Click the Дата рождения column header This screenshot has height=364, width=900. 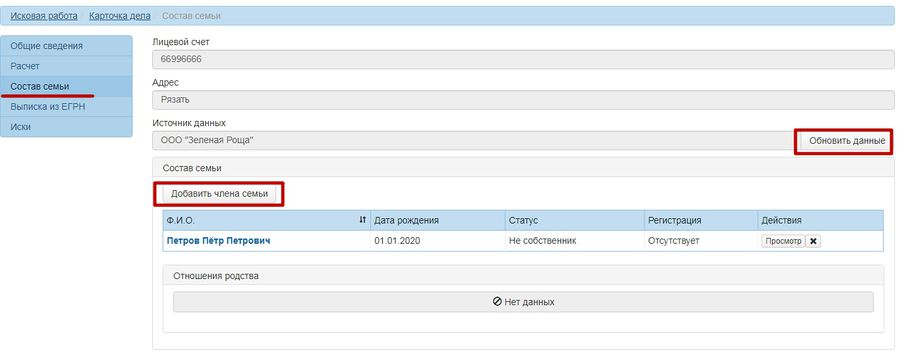click(437, 220)
